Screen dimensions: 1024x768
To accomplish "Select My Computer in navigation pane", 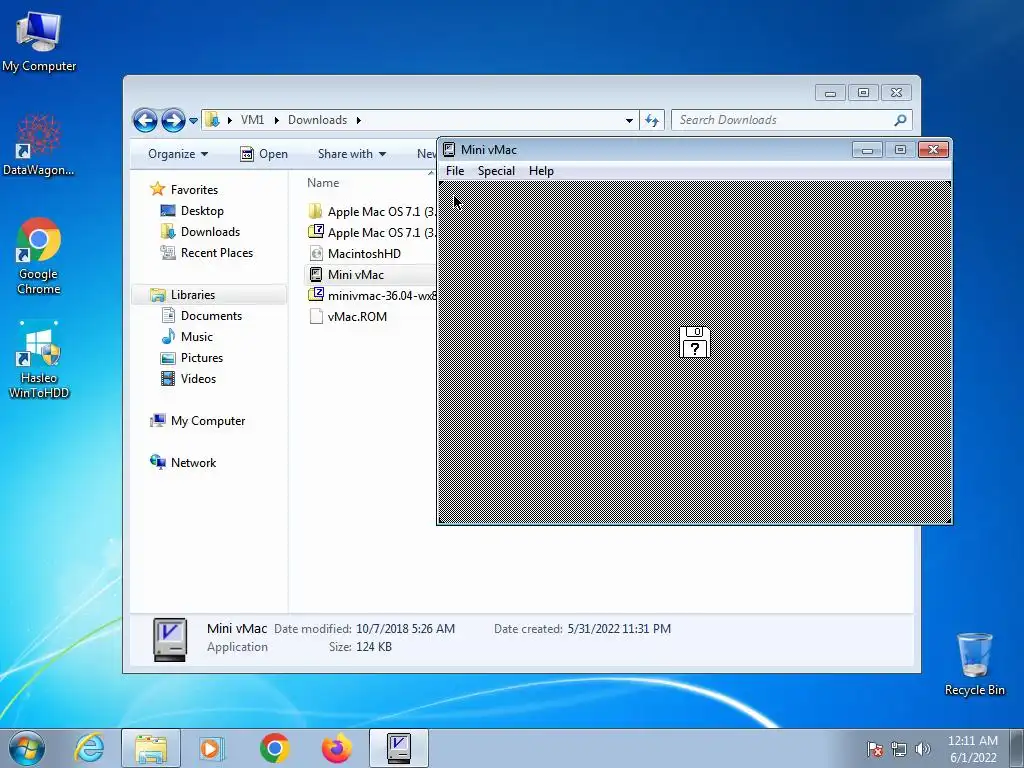I will click(208, 421).
